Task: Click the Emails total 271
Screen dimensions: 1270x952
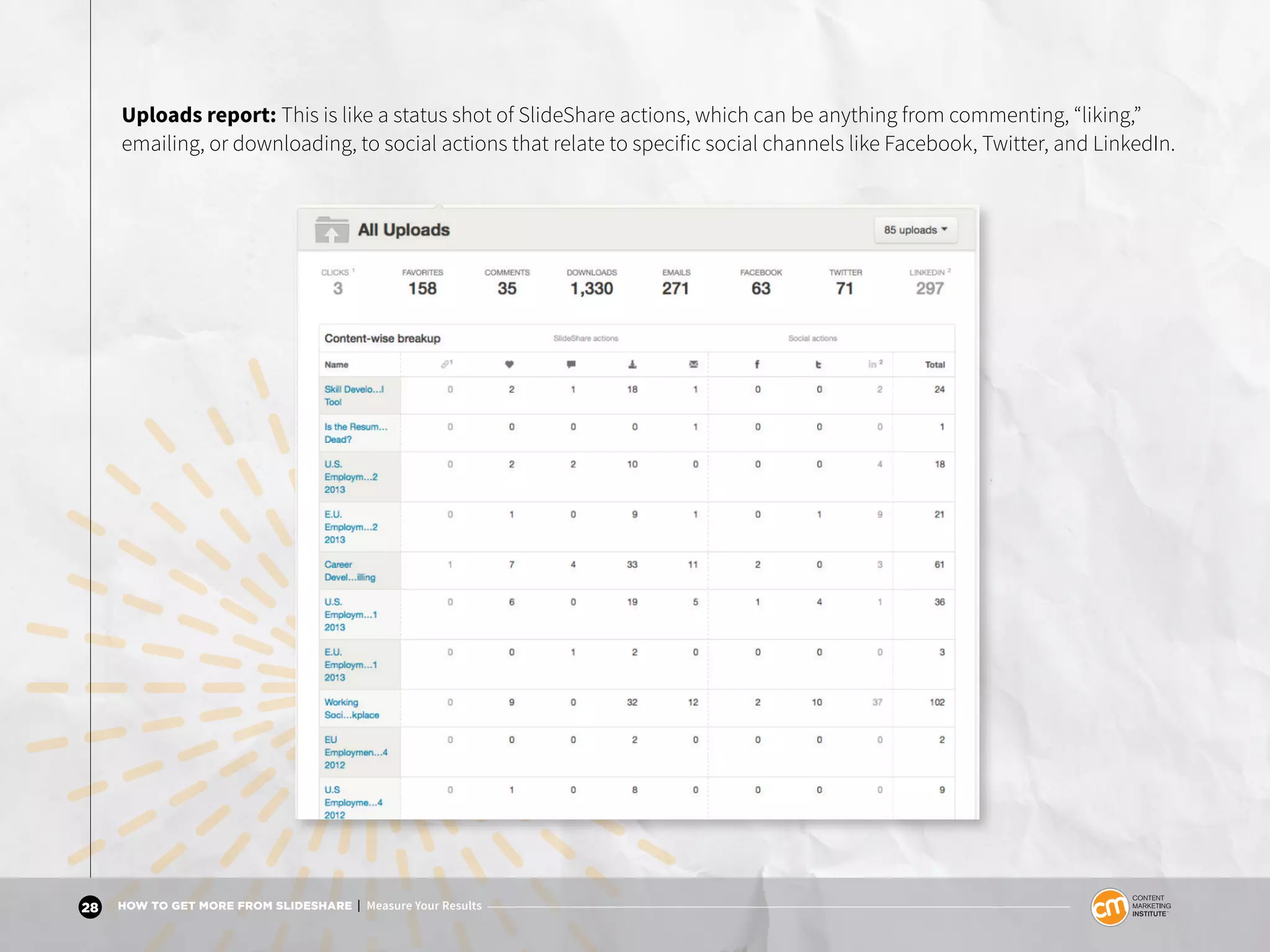Action: click(675, 288)
